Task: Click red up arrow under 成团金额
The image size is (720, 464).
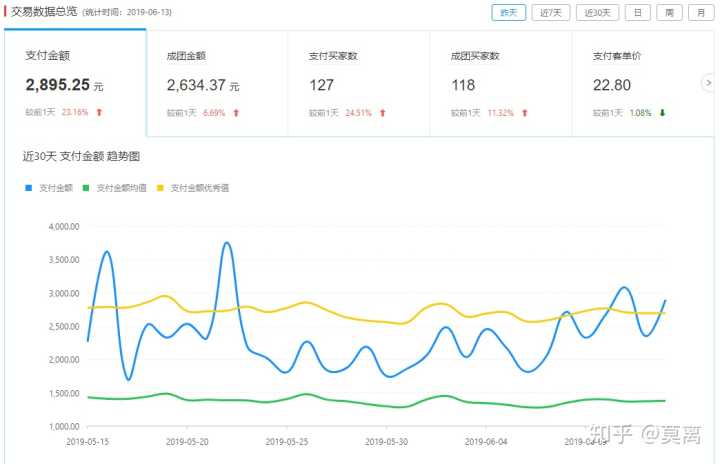Action: [236, 113]
